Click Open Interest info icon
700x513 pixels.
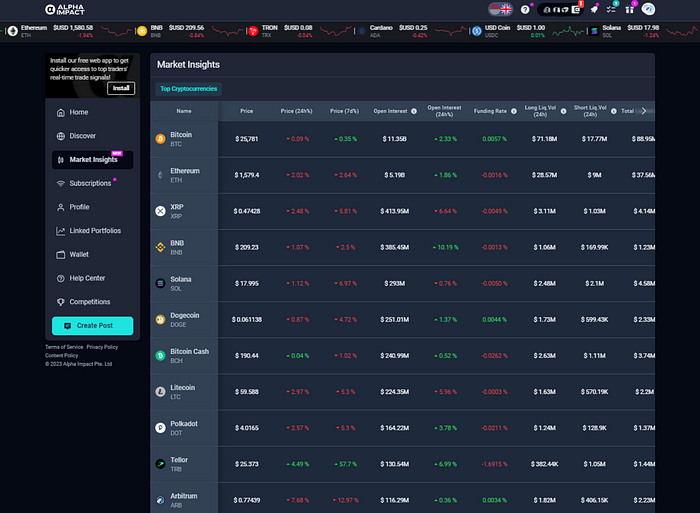point(414,111)
